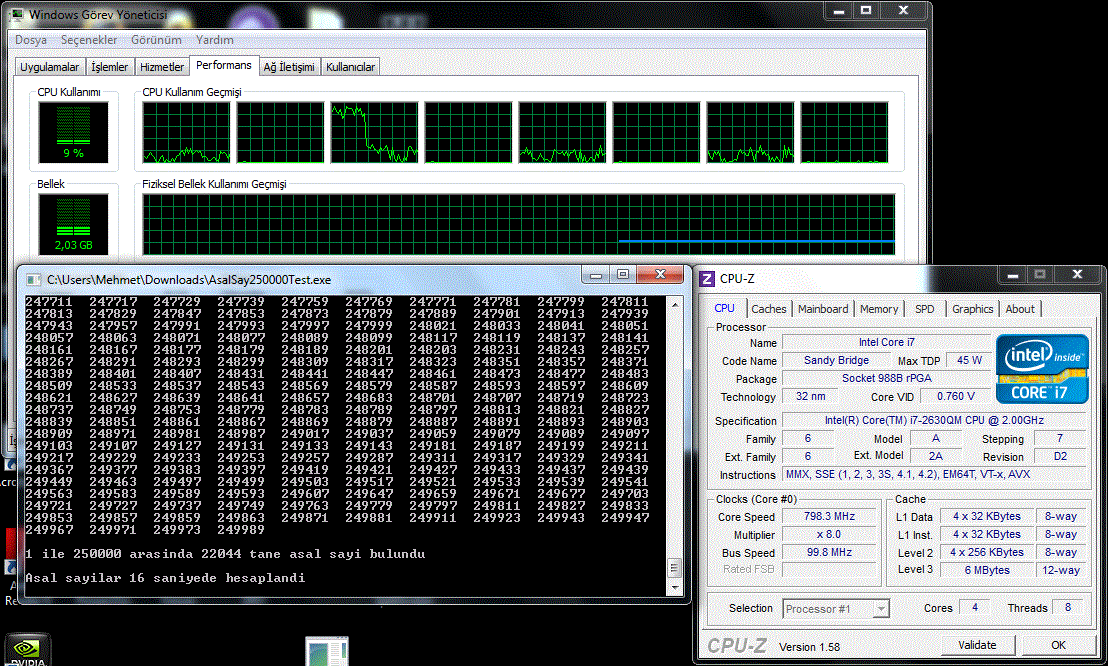This screenshot has width=1108, height=666.
Task: Open CPU-Z SPD tab
Action: coord(924,309)
